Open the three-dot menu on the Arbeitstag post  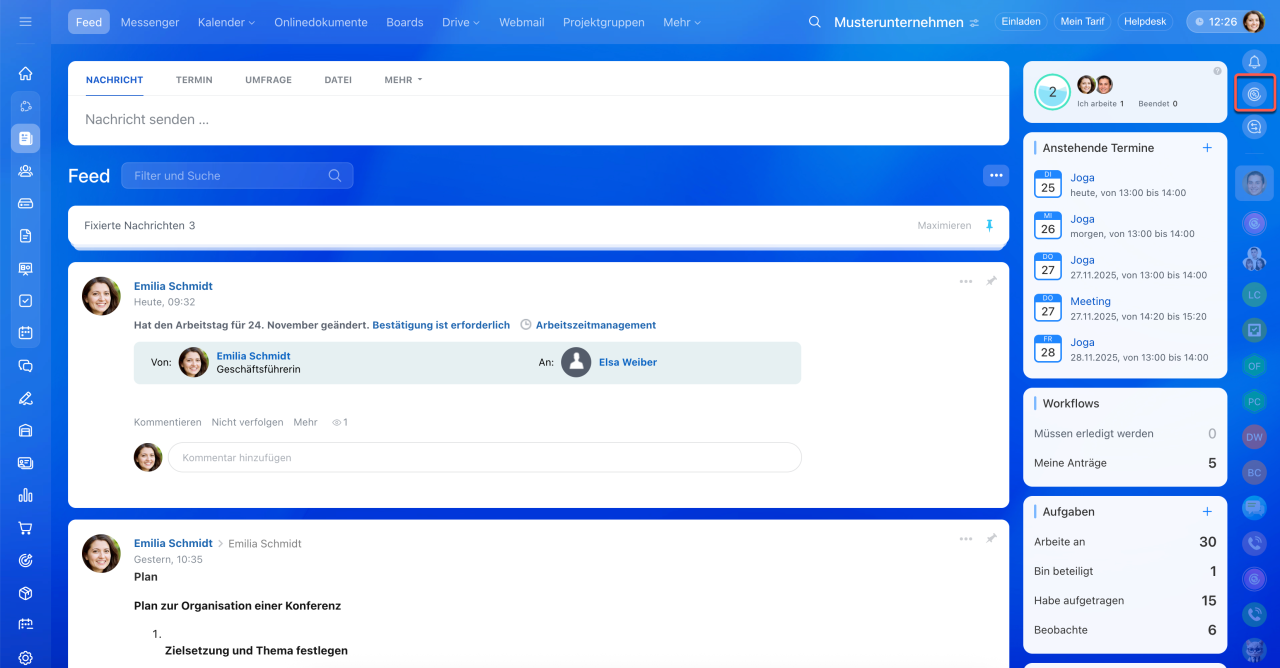(x=966, y=282)
